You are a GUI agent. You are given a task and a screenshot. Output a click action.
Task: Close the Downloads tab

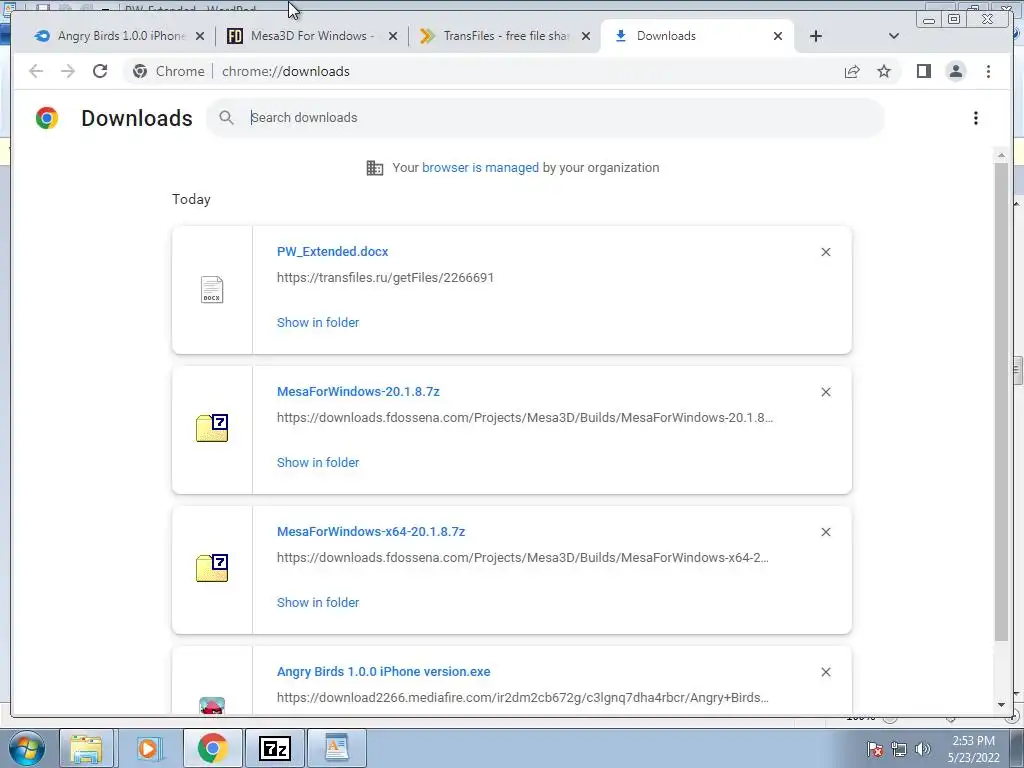coord(778,37)
